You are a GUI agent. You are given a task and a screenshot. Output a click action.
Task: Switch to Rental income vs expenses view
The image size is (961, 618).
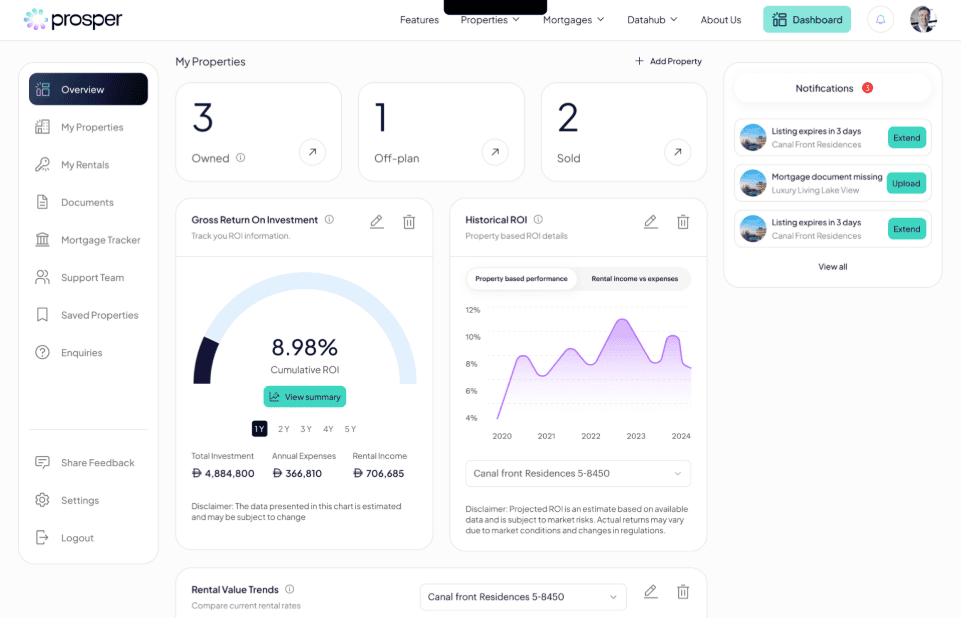pyautogui.click(x=633, y=279)
